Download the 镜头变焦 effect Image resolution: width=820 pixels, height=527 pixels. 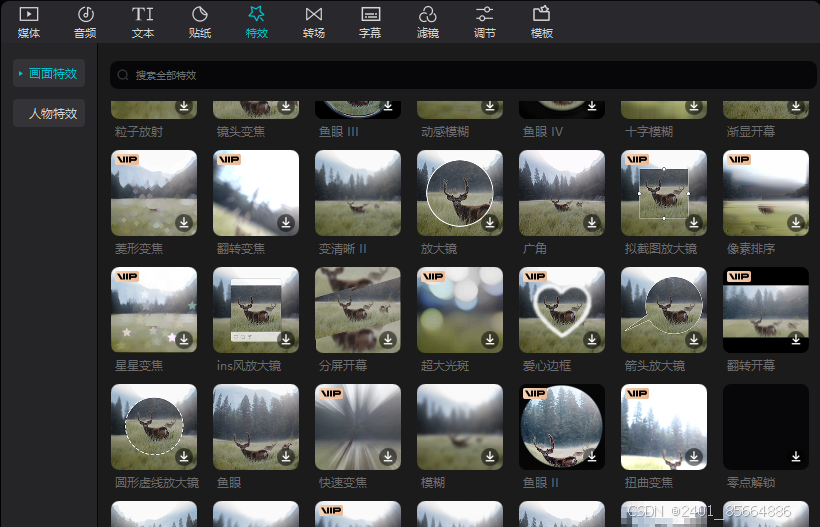pyautogui.click(x=286, y=106)
